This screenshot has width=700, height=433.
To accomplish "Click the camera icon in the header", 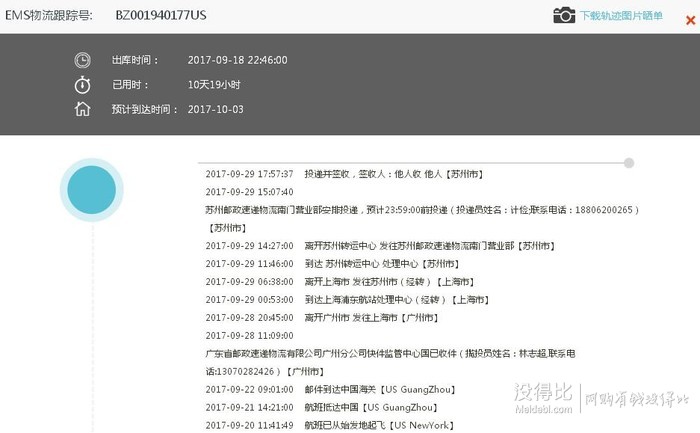I will tap(564, 16).
